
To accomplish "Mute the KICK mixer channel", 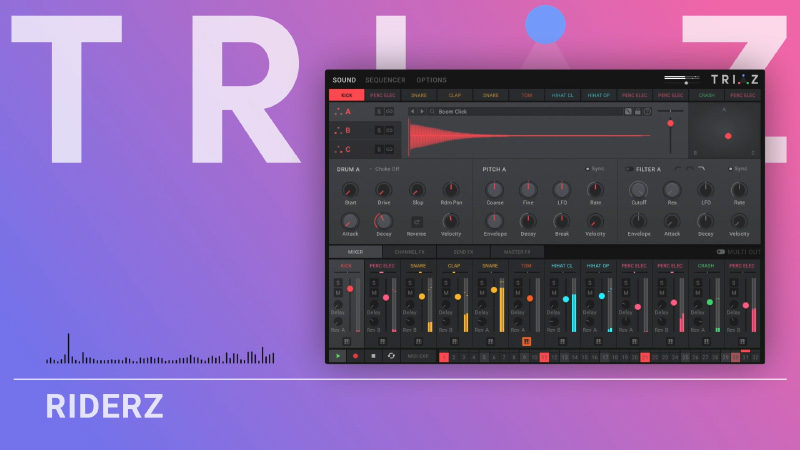I will coord(338,293).
